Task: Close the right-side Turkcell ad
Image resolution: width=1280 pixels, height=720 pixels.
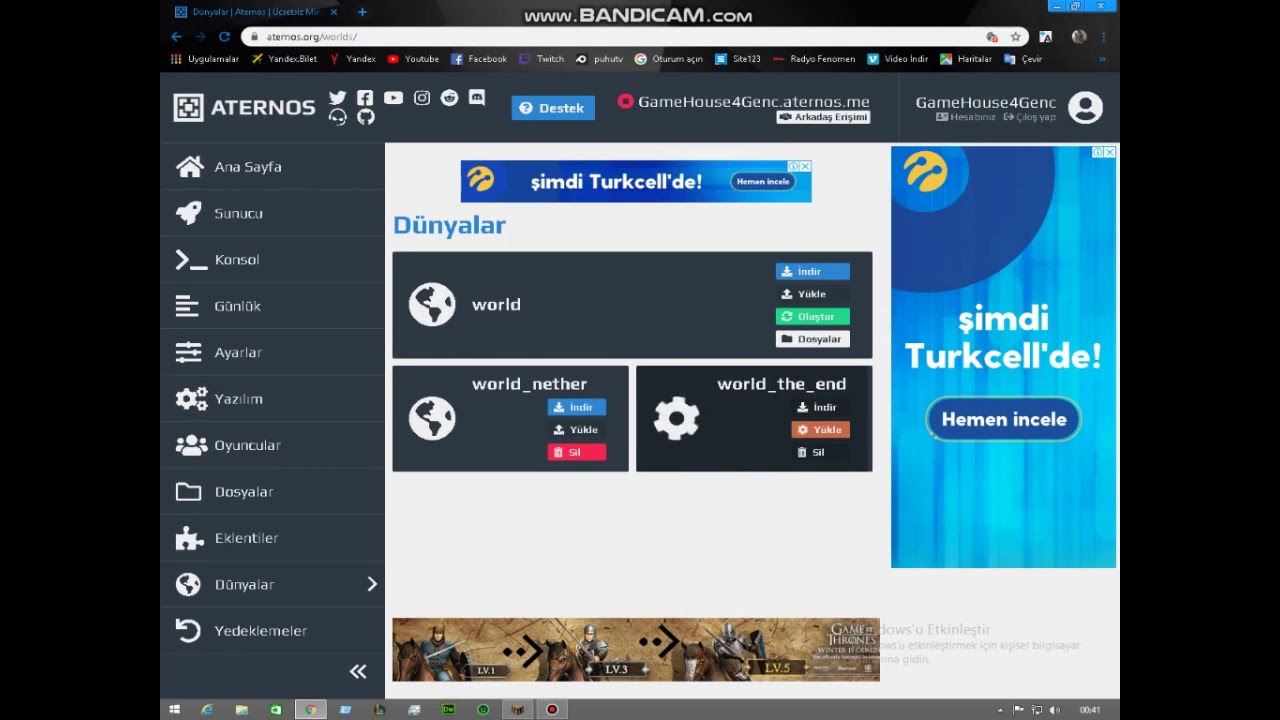Action: (x=1110, y=152)
